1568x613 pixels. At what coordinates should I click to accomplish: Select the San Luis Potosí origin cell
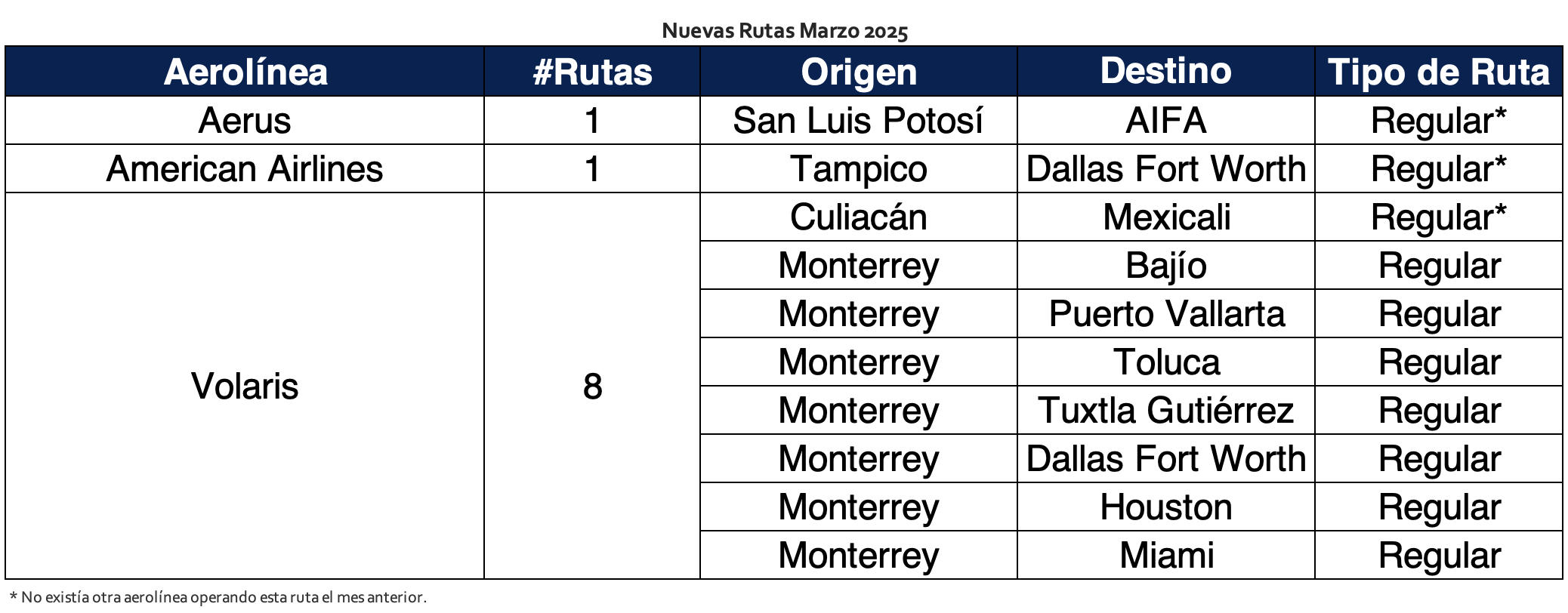(x=859, y=121)
